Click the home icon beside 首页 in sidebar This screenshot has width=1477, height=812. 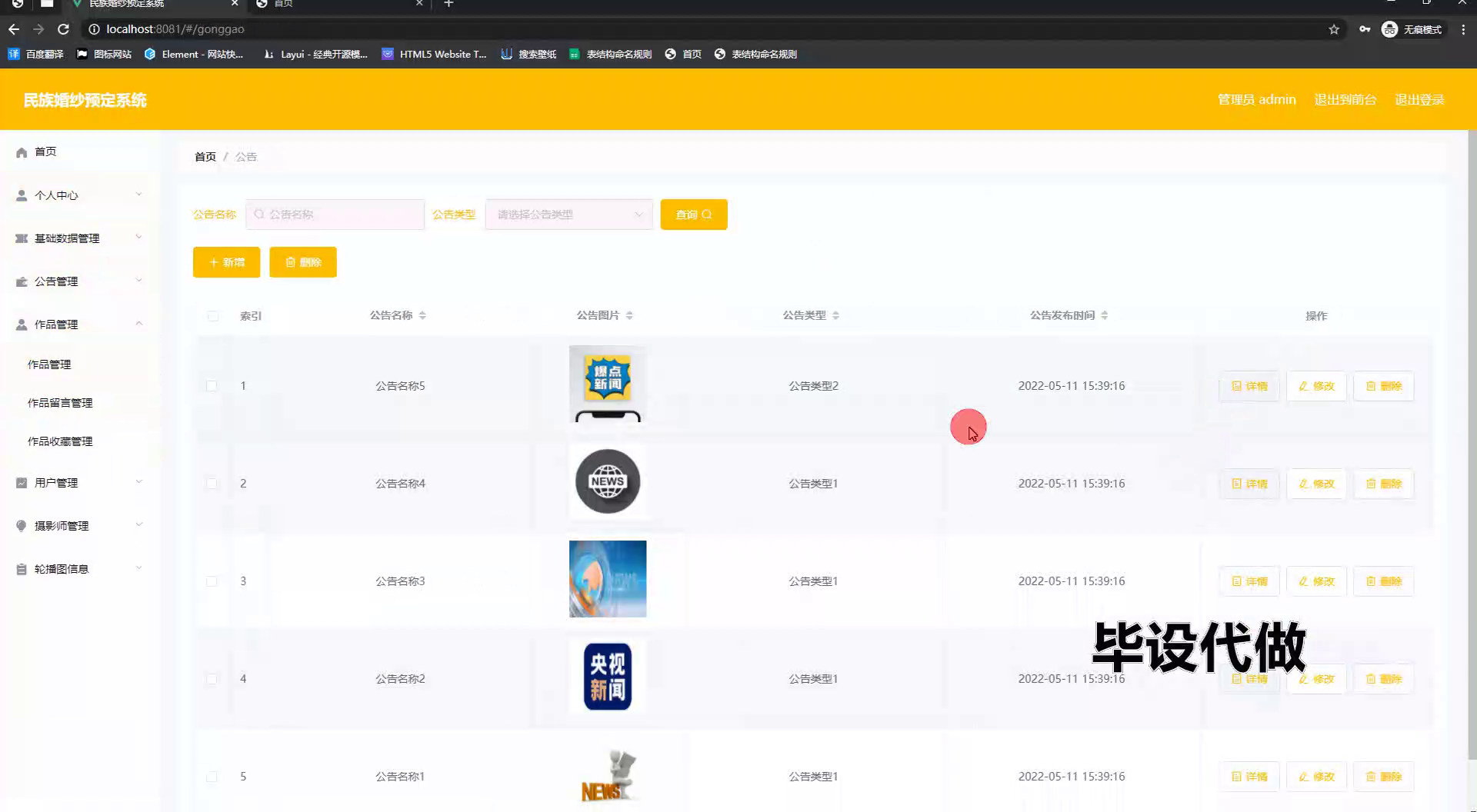[x=22, y=152]
